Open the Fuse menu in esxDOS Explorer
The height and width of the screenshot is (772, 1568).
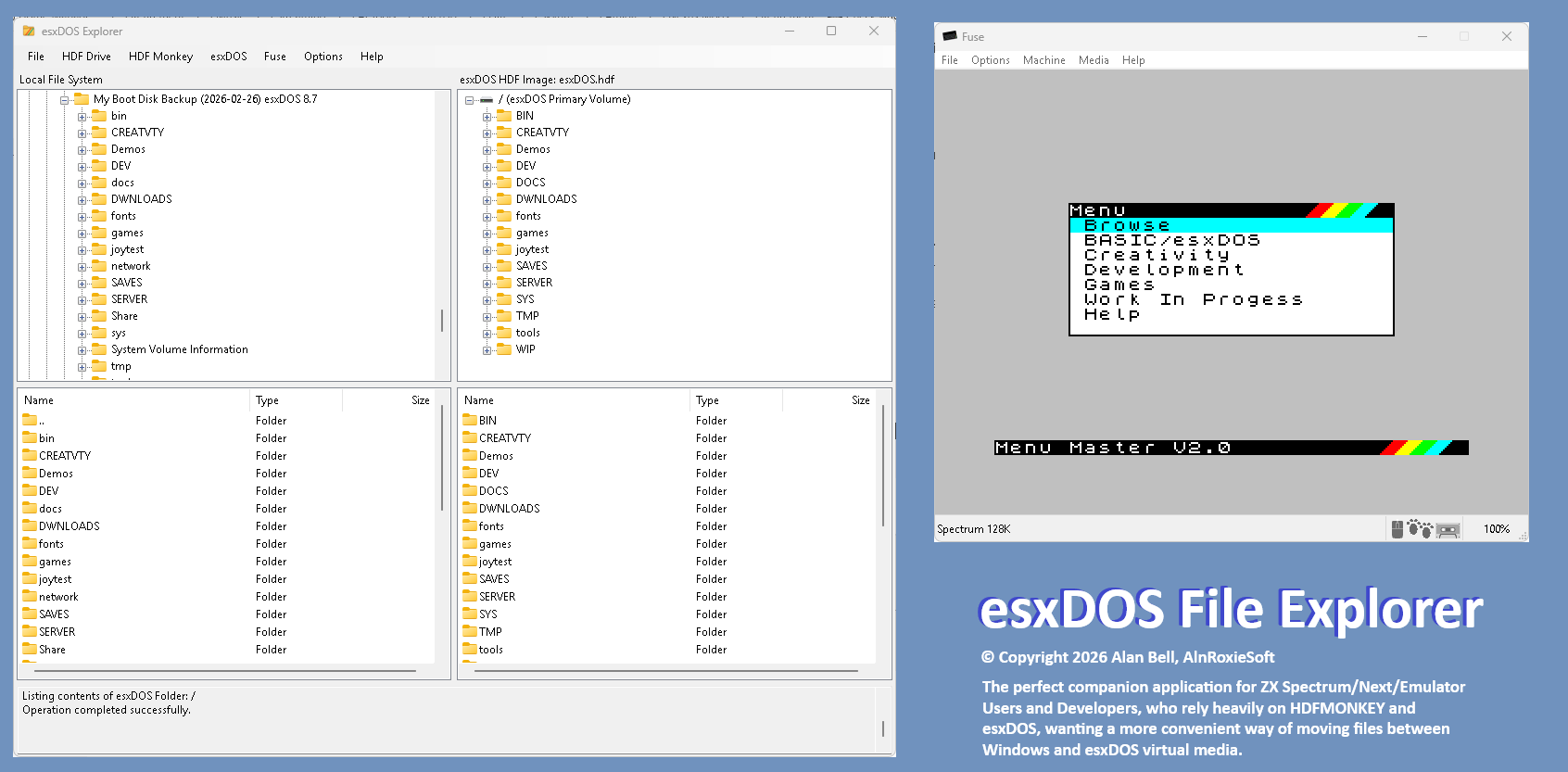click(x=274, y=57)
